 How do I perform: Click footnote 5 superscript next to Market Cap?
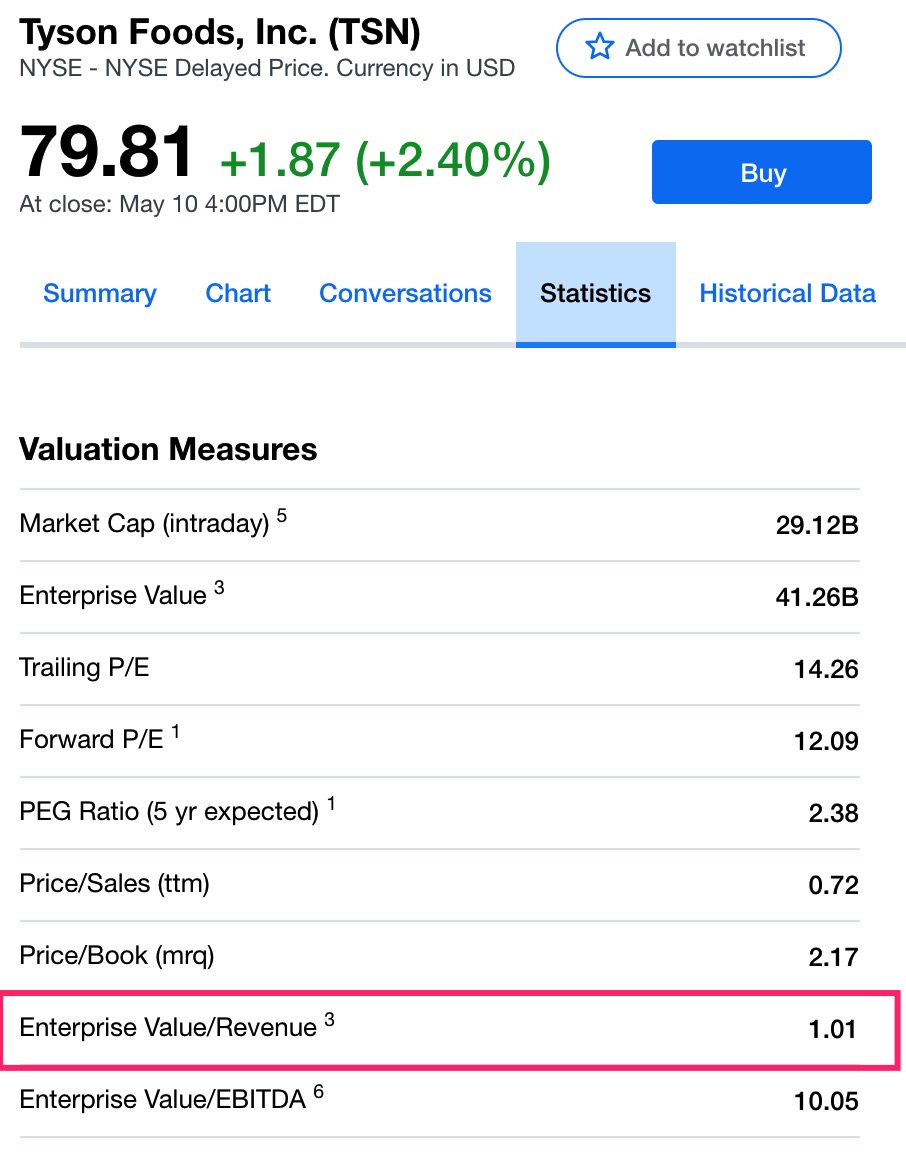282,516
